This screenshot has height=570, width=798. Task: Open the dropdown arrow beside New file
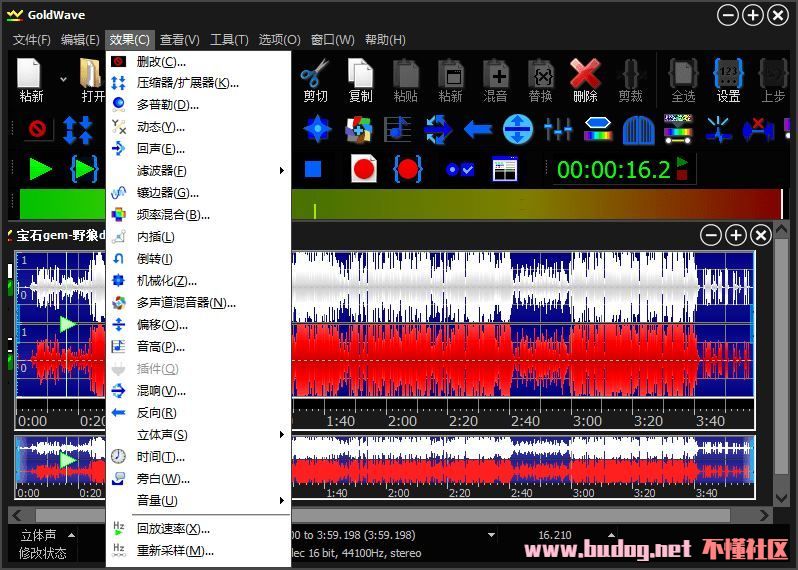coord(63,78)
